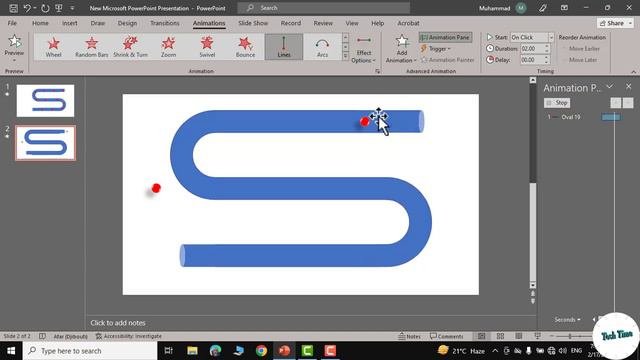This screenshot has height=360, width=640.
Task: Collapse the ribbon with the chevron
Action: 633,71
